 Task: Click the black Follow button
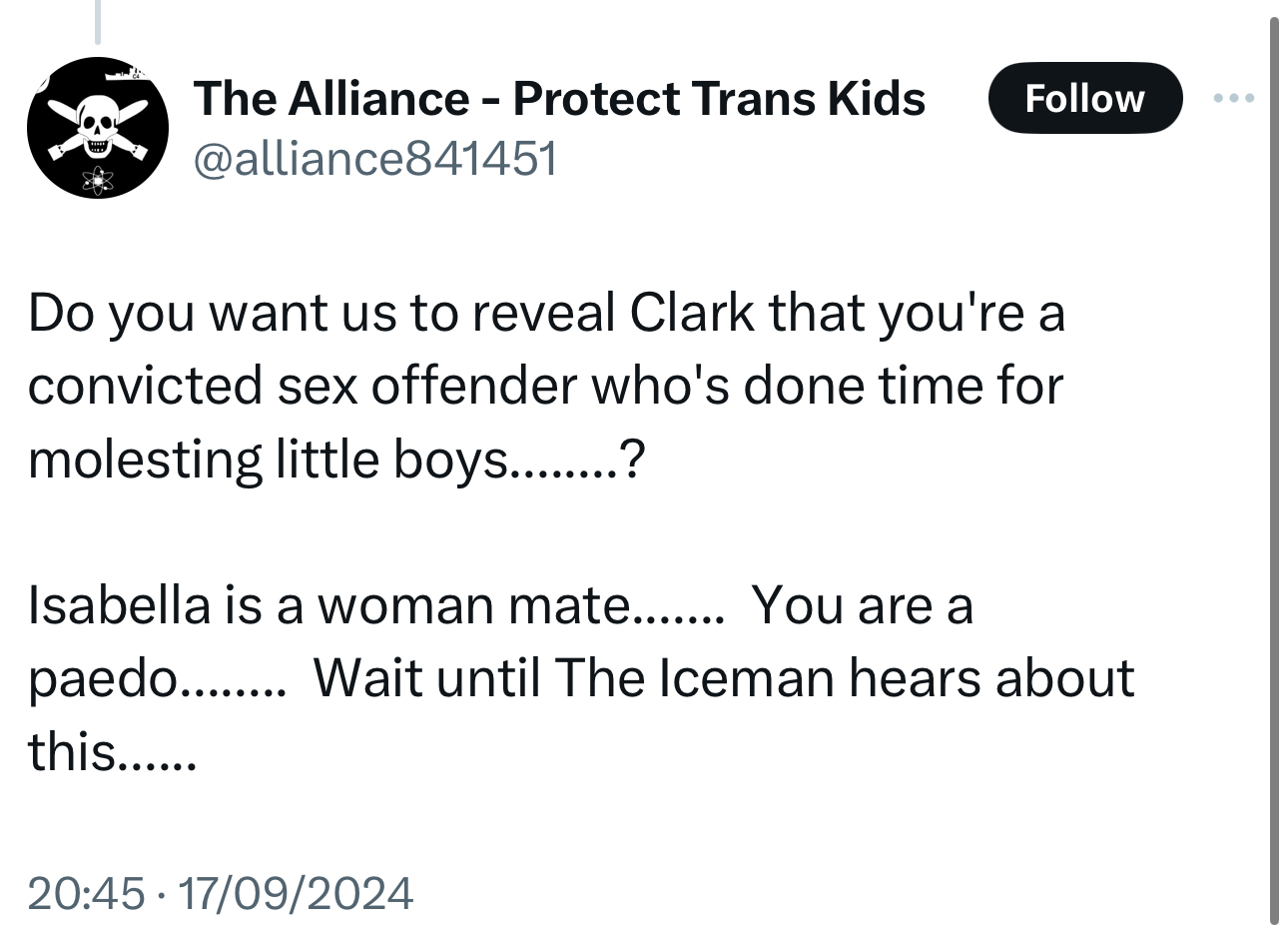[1084, 98]
